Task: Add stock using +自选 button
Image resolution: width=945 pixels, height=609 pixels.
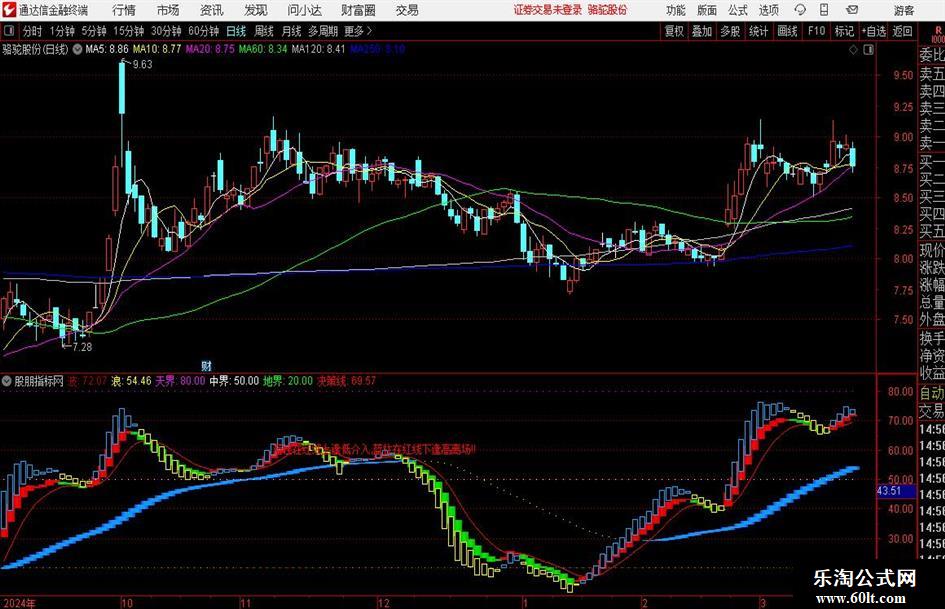Action: pos(874,31)
